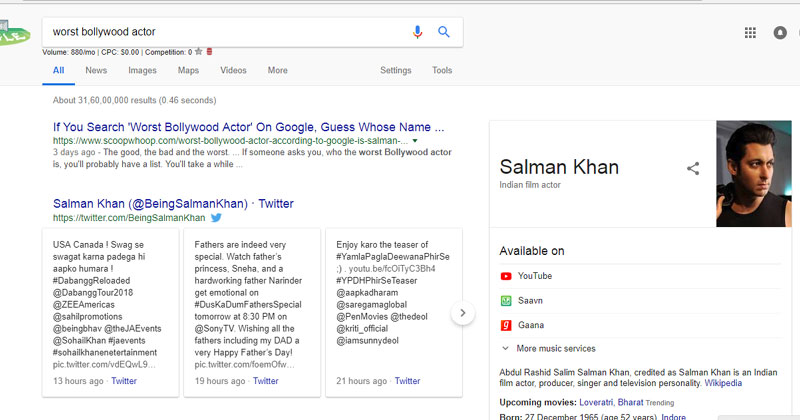This screenshot has height=420, width=800.
Task: Share the Salman Khan knowledge panel
Action: [693, 168]
